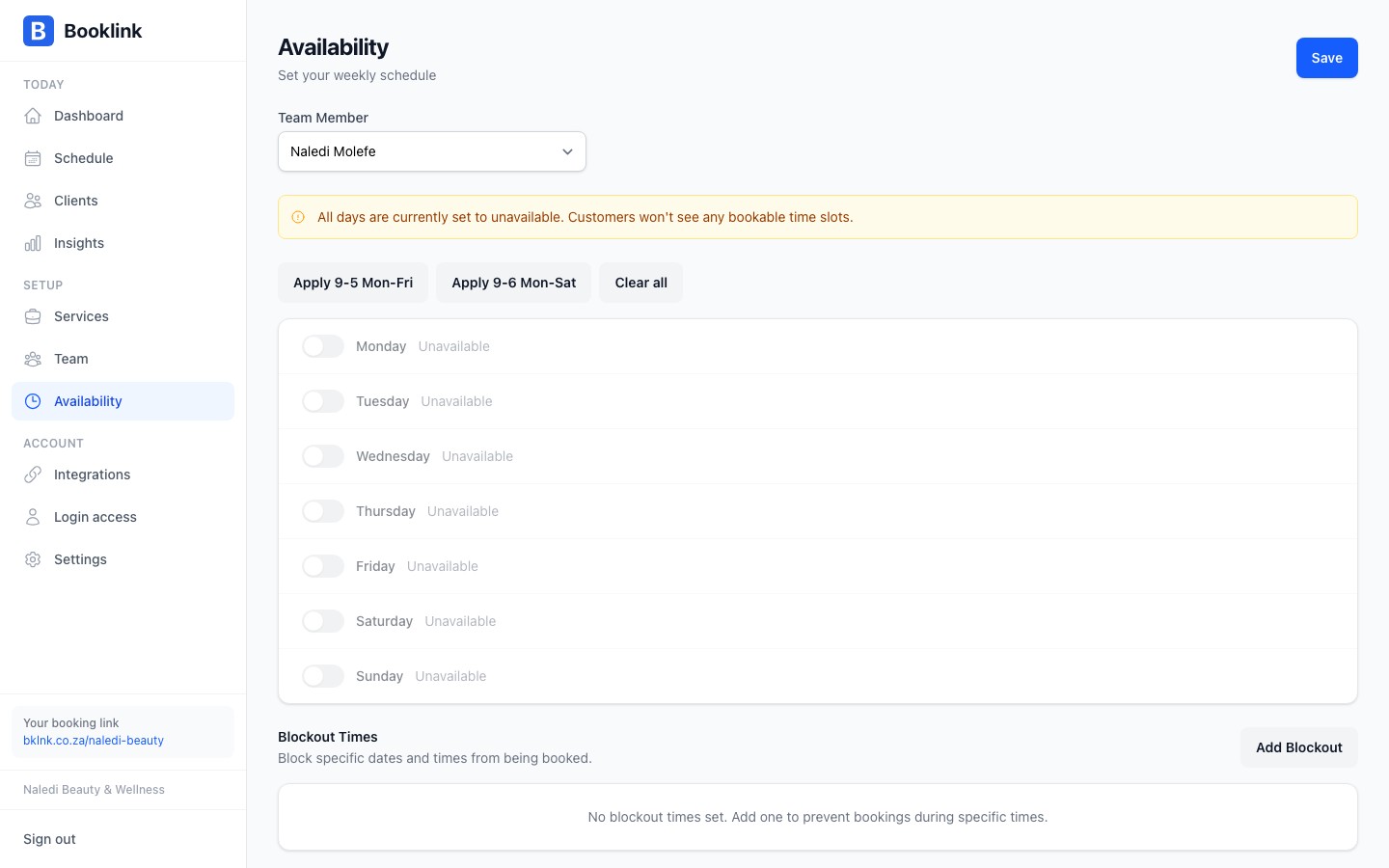Click the 'No blockout times set' message

pyautogui.click(x=818, y=817)
